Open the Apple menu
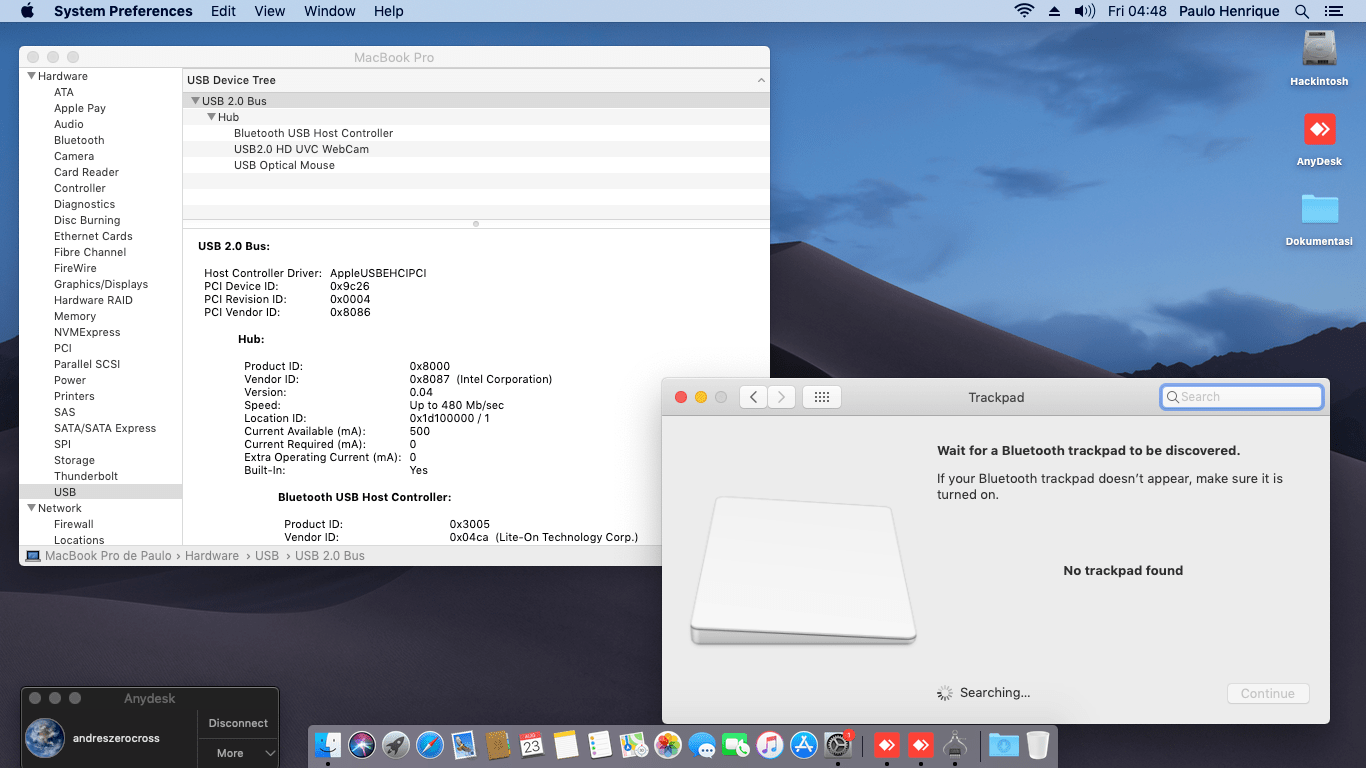Viewport: 1366px width, 768px height. 27,11
